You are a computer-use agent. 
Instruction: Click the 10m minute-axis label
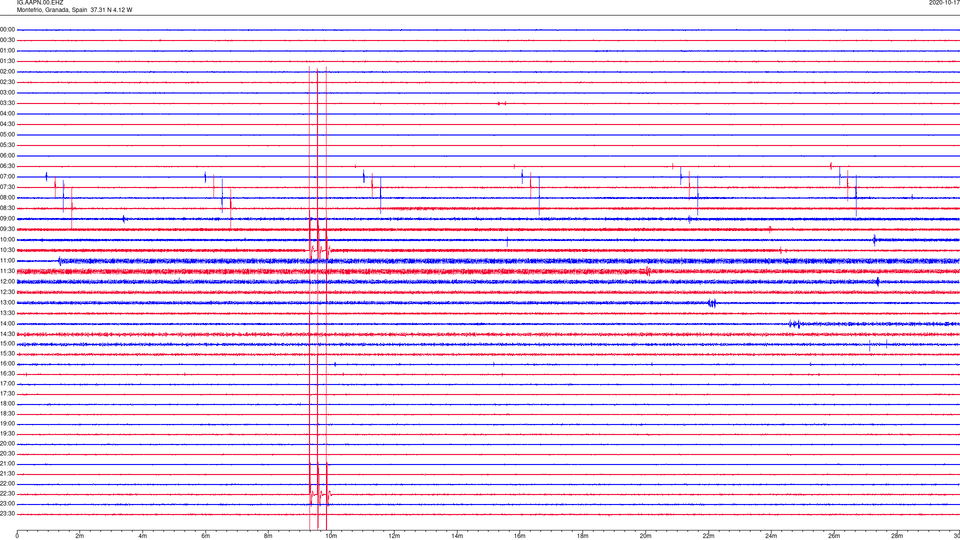point(331,536)
